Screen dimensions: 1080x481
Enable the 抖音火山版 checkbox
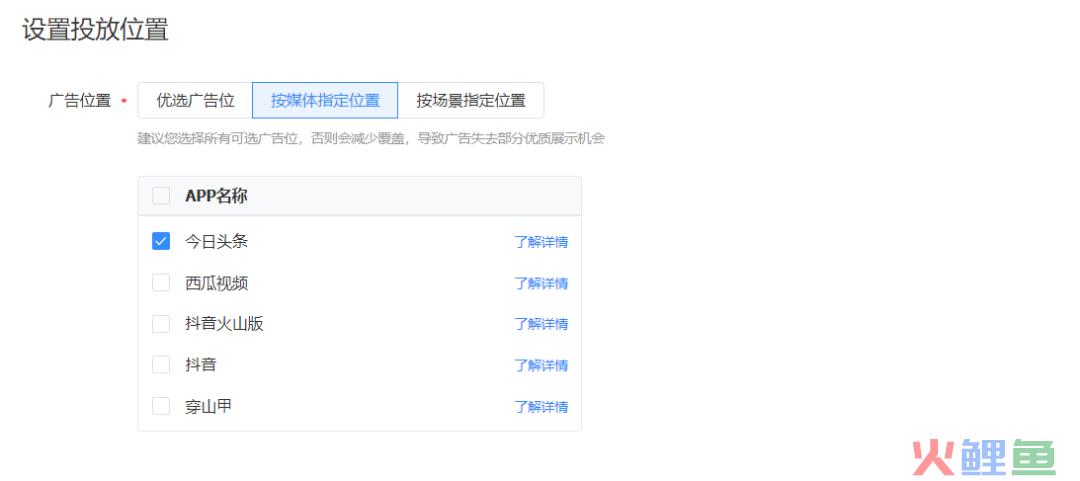pyautogui.click(x=160, y=324)
